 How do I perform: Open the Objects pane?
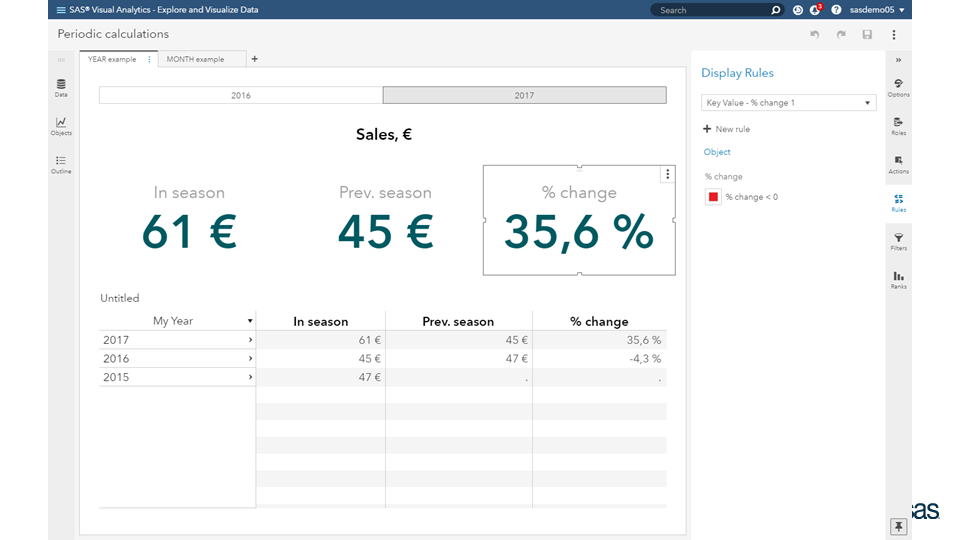(x=61, y=125)
